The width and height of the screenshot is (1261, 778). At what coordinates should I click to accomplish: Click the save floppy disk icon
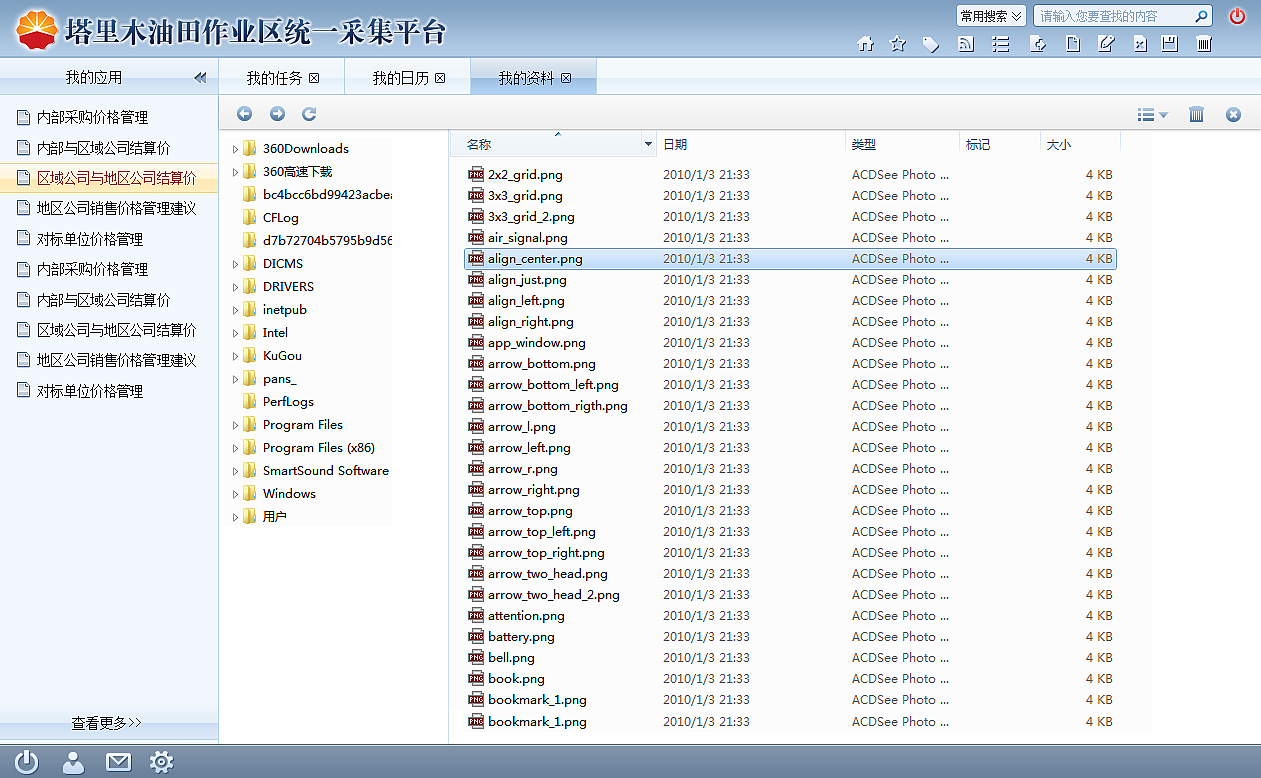(1170, 44)
